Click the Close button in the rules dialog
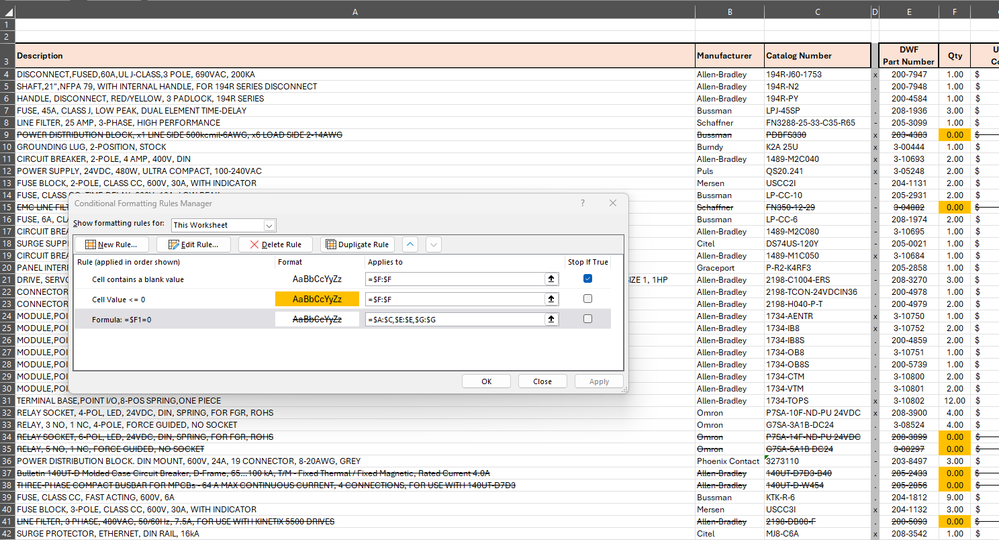Viewport: 999px width, 540px height. pyautogui.click(x=542, y=381)
